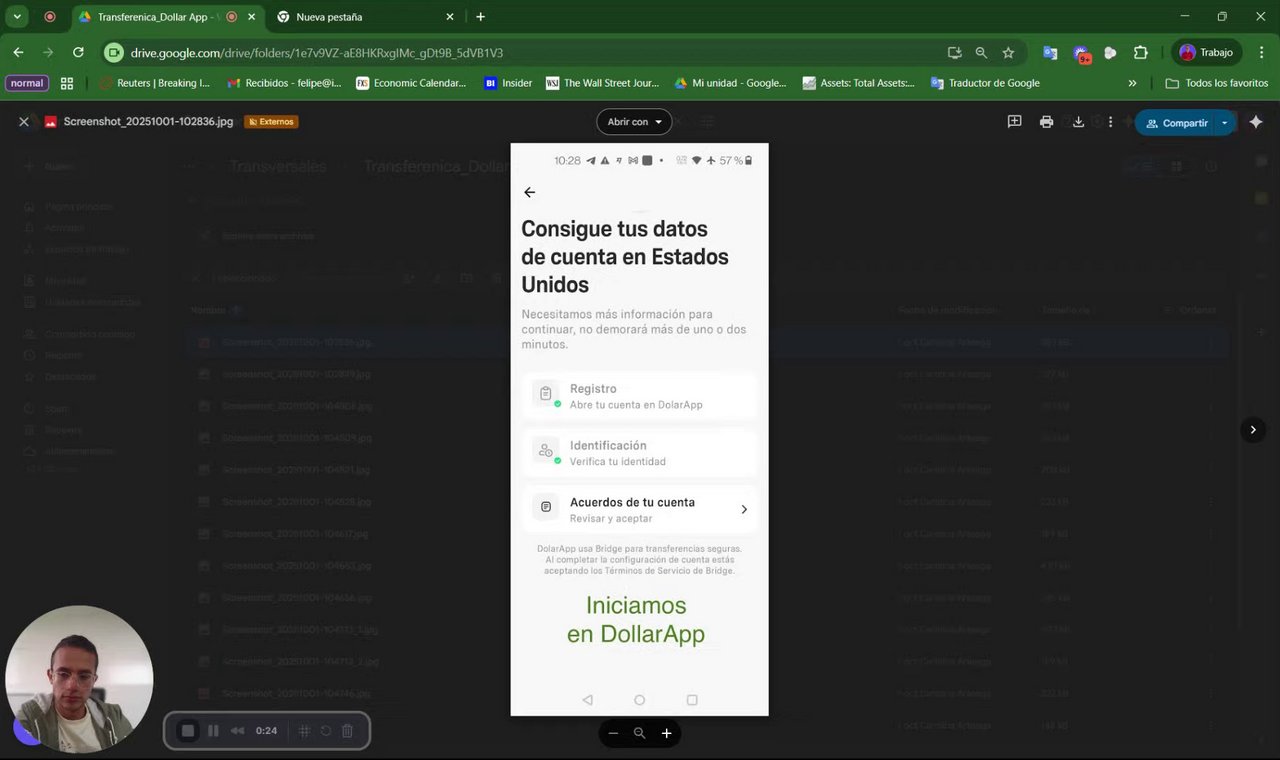The height and width of the screenshot is (760, 1280).
Task: Close the Nueva pestaña tab
Action: pos(450,17)
